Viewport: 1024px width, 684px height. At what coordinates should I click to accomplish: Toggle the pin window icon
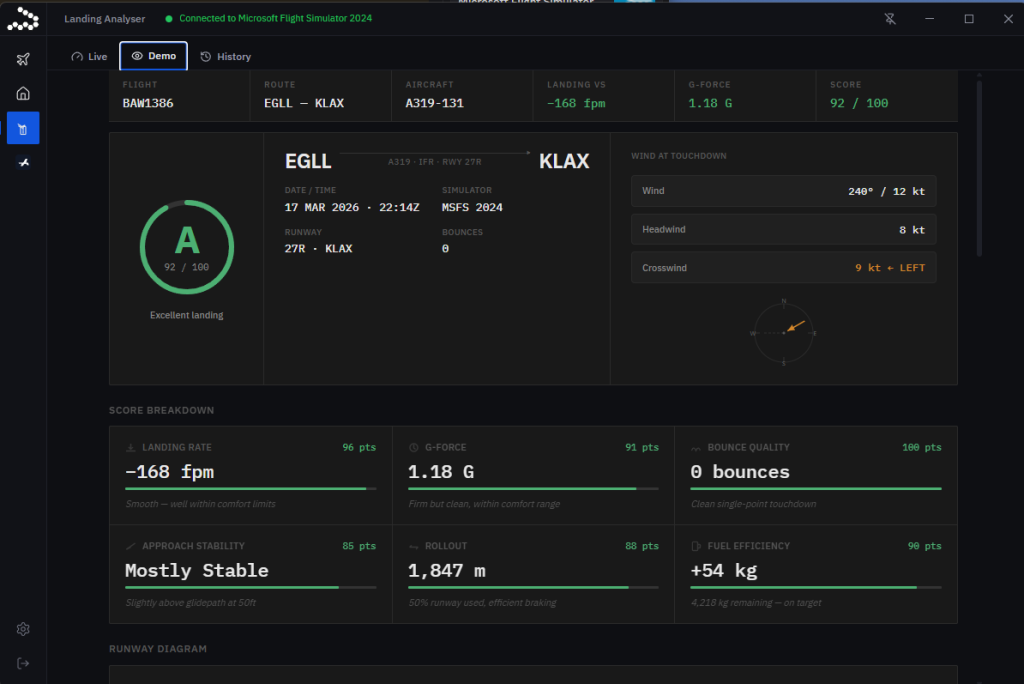pyautogui.click(x=890, y=18)
